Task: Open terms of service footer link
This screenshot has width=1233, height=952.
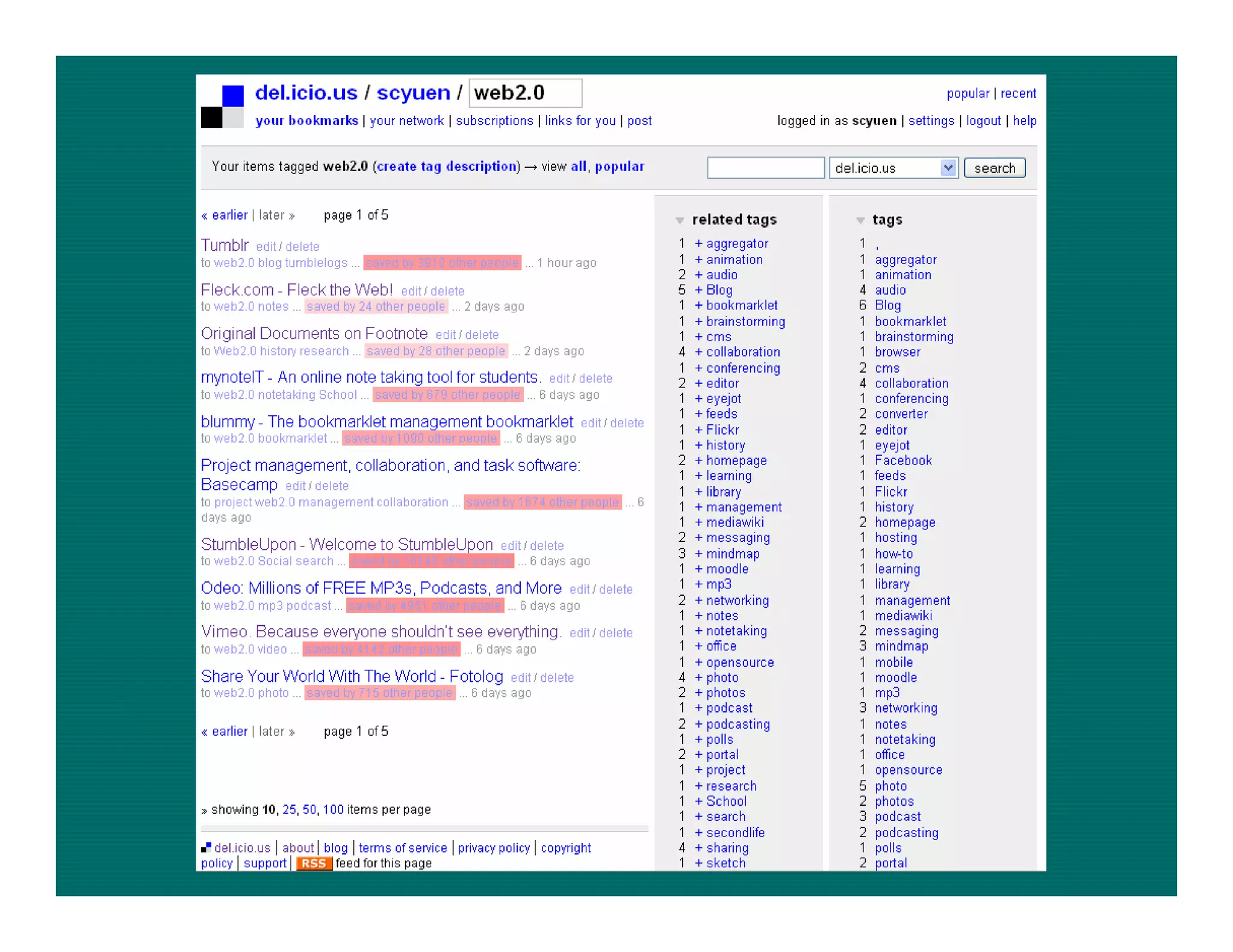Action: click(403, 847)
